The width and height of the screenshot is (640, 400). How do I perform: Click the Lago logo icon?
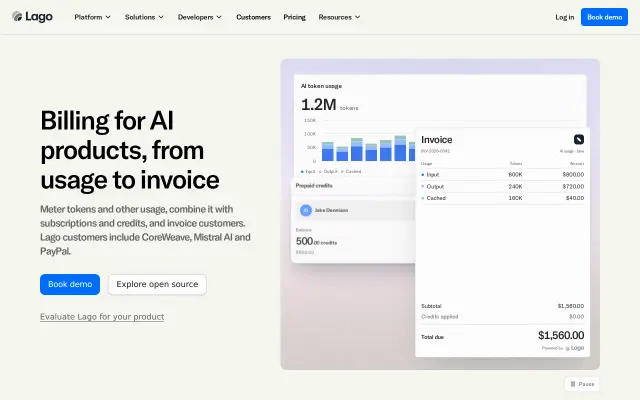point(17,16)
